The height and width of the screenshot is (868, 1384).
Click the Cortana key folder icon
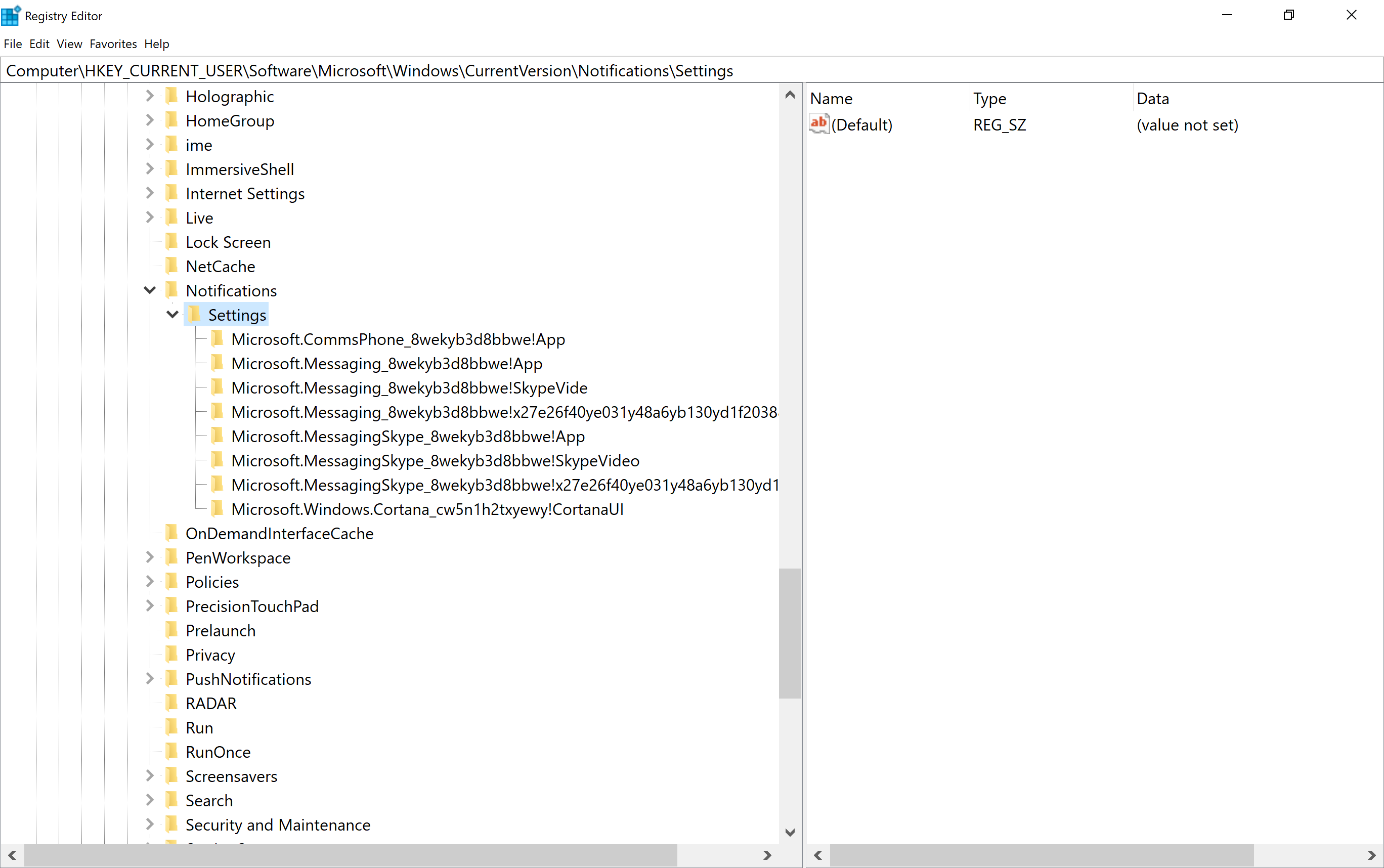click(217, 509)
